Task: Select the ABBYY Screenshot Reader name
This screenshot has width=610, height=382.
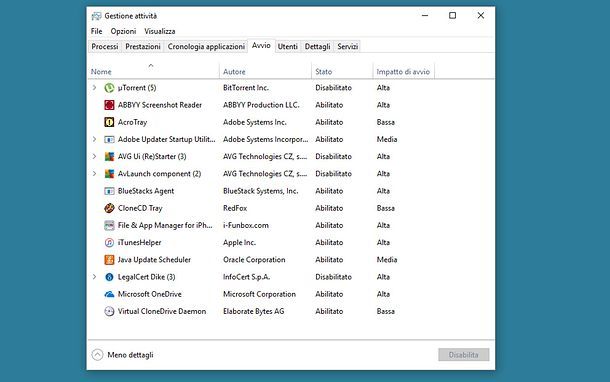Action: pos(160,105)
